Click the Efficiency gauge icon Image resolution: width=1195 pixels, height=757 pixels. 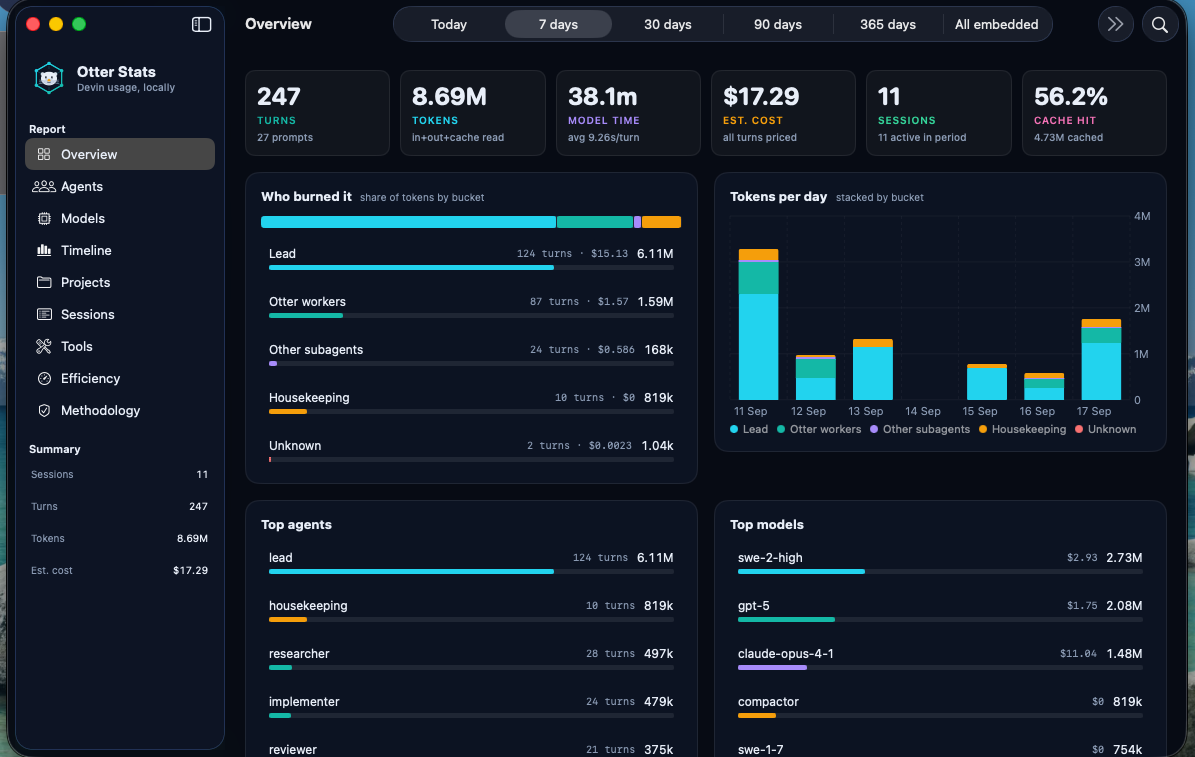click(44, 378)
